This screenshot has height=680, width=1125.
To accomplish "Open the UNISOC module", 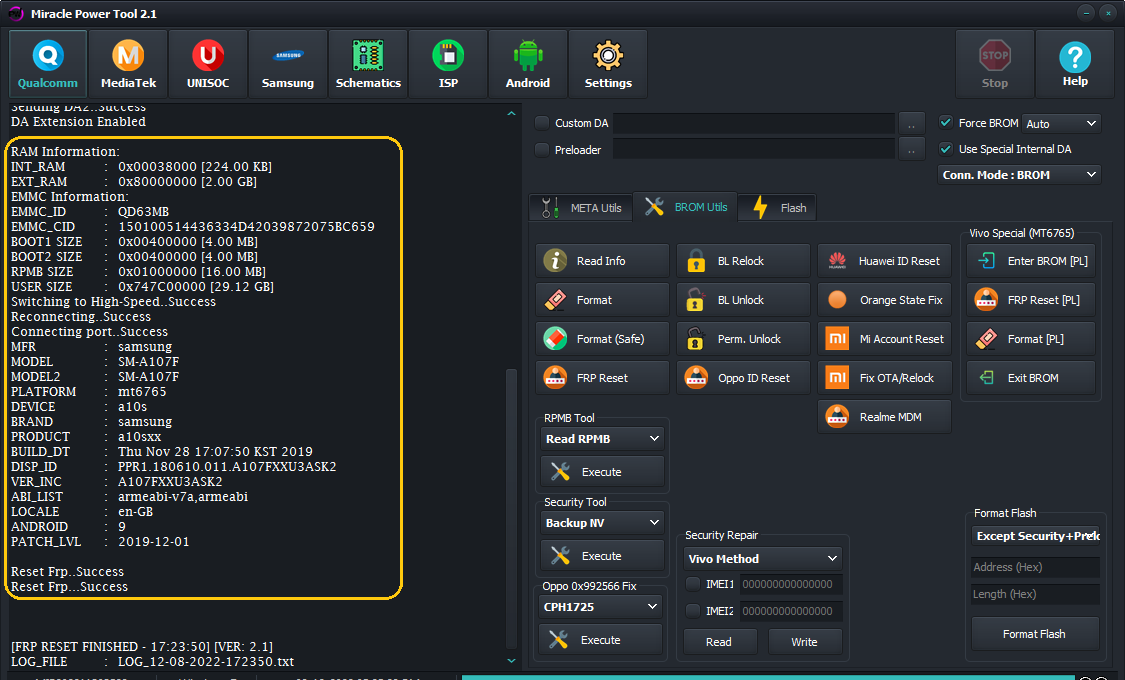I will click(208, 64).
